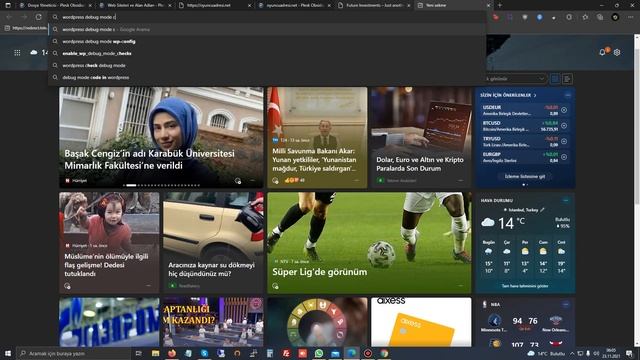Open the app launcher grid icon
This screenshot has height=360, width=640.
[x=17, y=53]
